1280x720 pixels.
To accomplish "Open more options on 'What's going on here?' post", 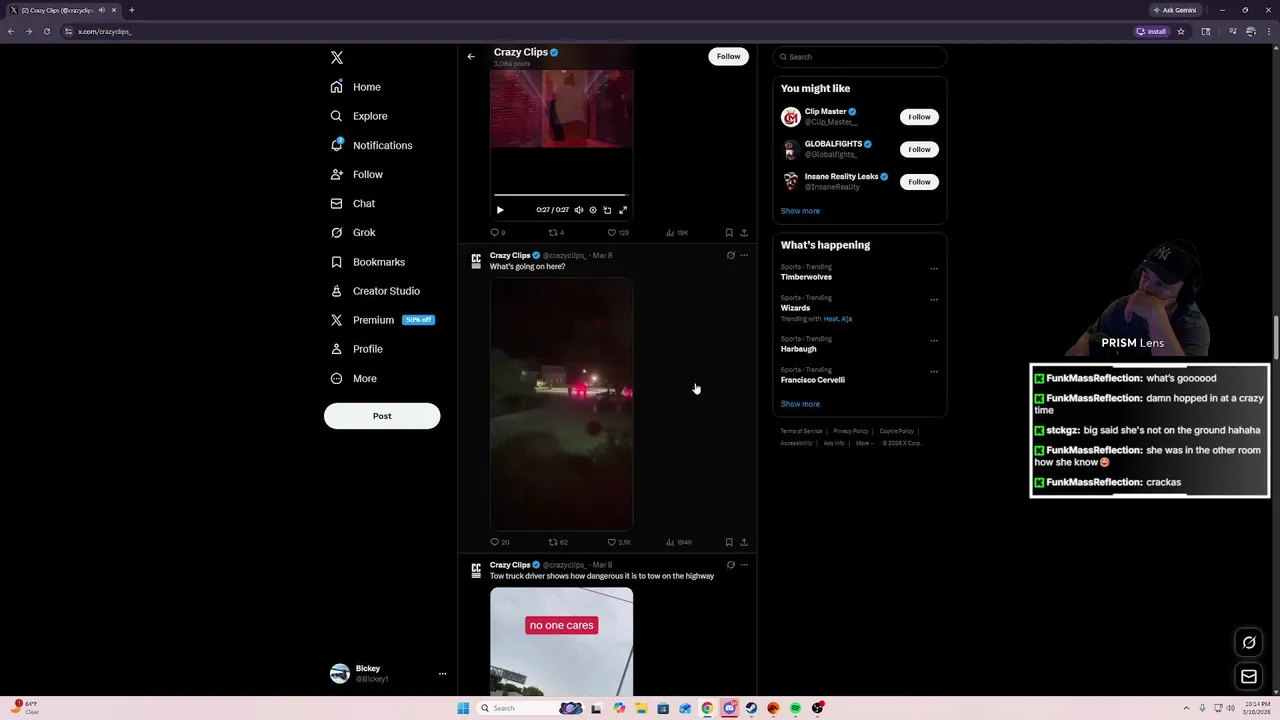I will click(x=743, y=255).
